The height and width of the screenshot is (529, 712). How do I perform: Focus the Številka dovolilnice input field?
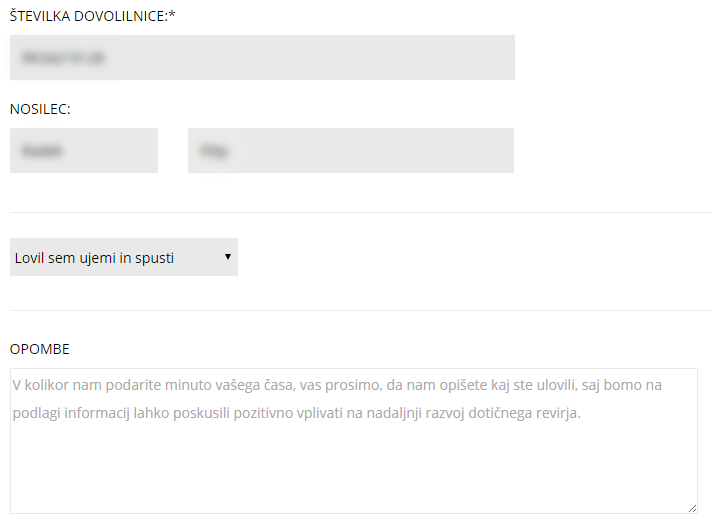pyautogui.click(x=262, y=58)
